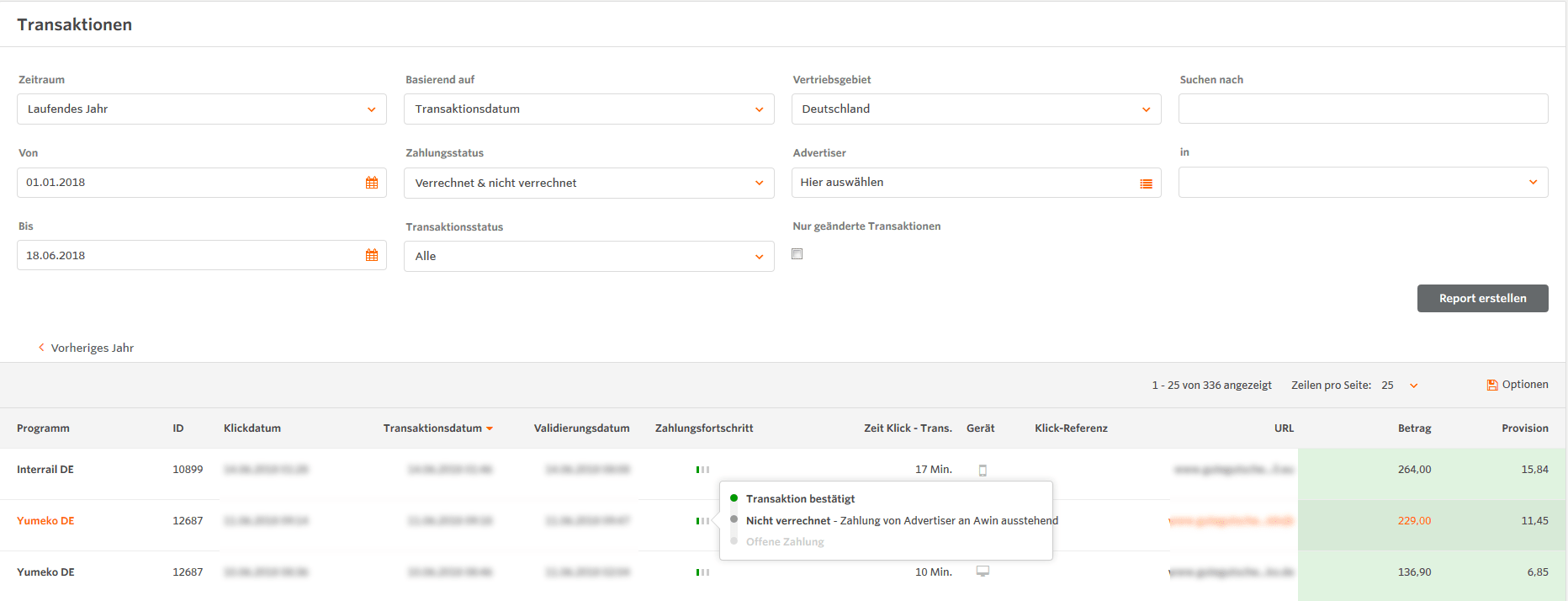
Task: Expand the Vertriebsgebiet Deutschland dropdown
Action: click(976, 109)
